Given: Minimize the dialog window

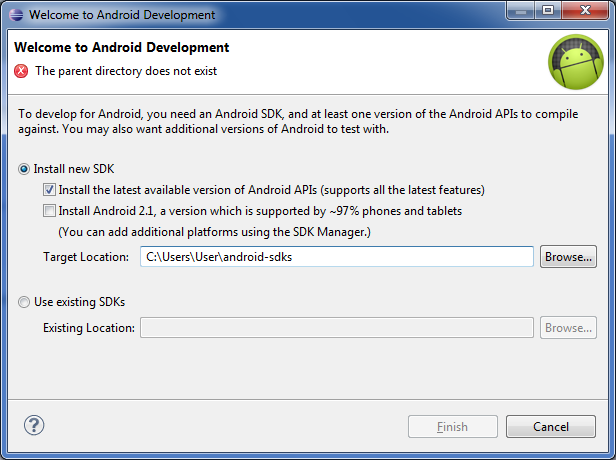Looking at the screenshot, I should pos(521,10).
